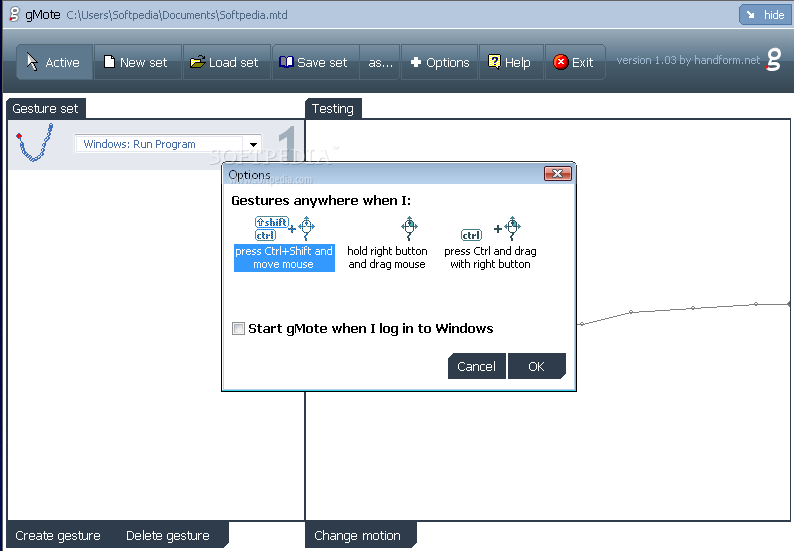Toggle the Active gesture mode button

click(54, 62)
